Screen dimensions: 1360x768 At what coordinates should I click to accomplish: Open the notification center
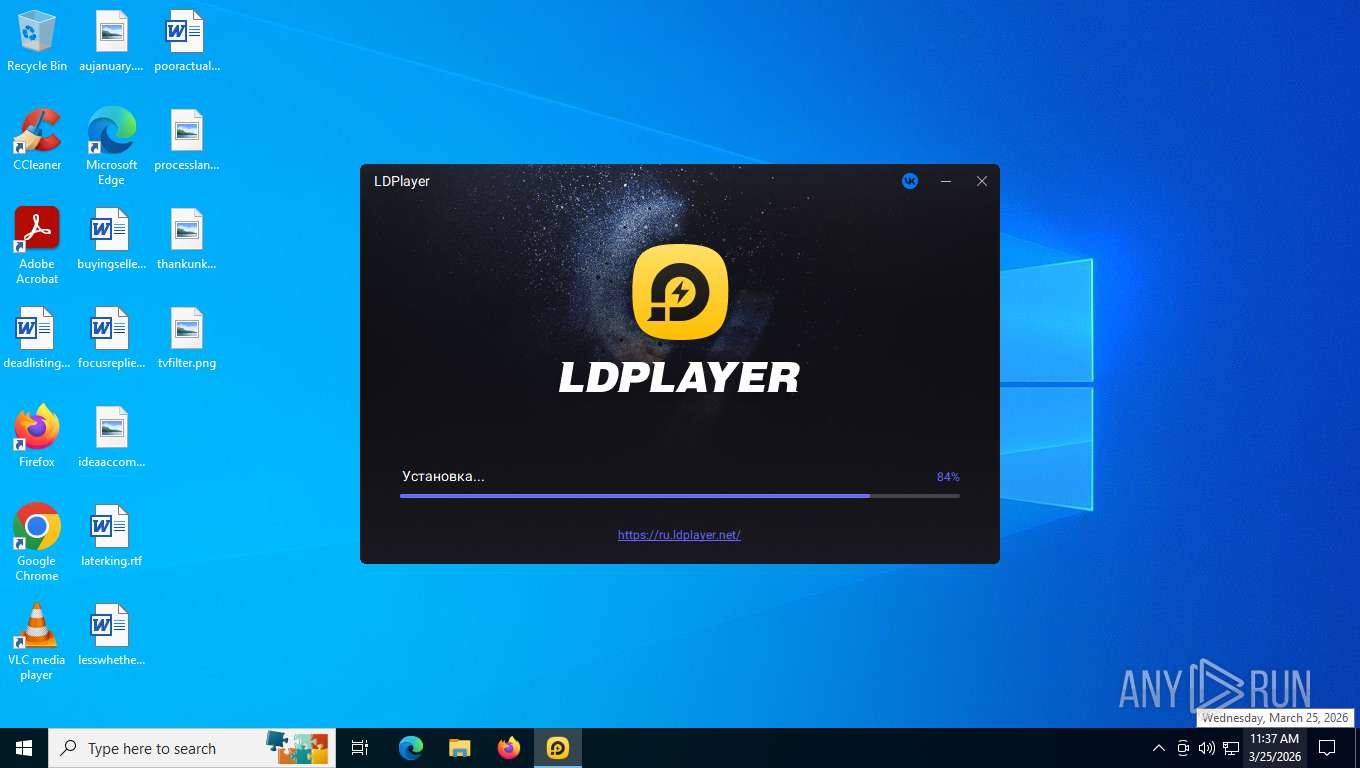click(1327, 748)
